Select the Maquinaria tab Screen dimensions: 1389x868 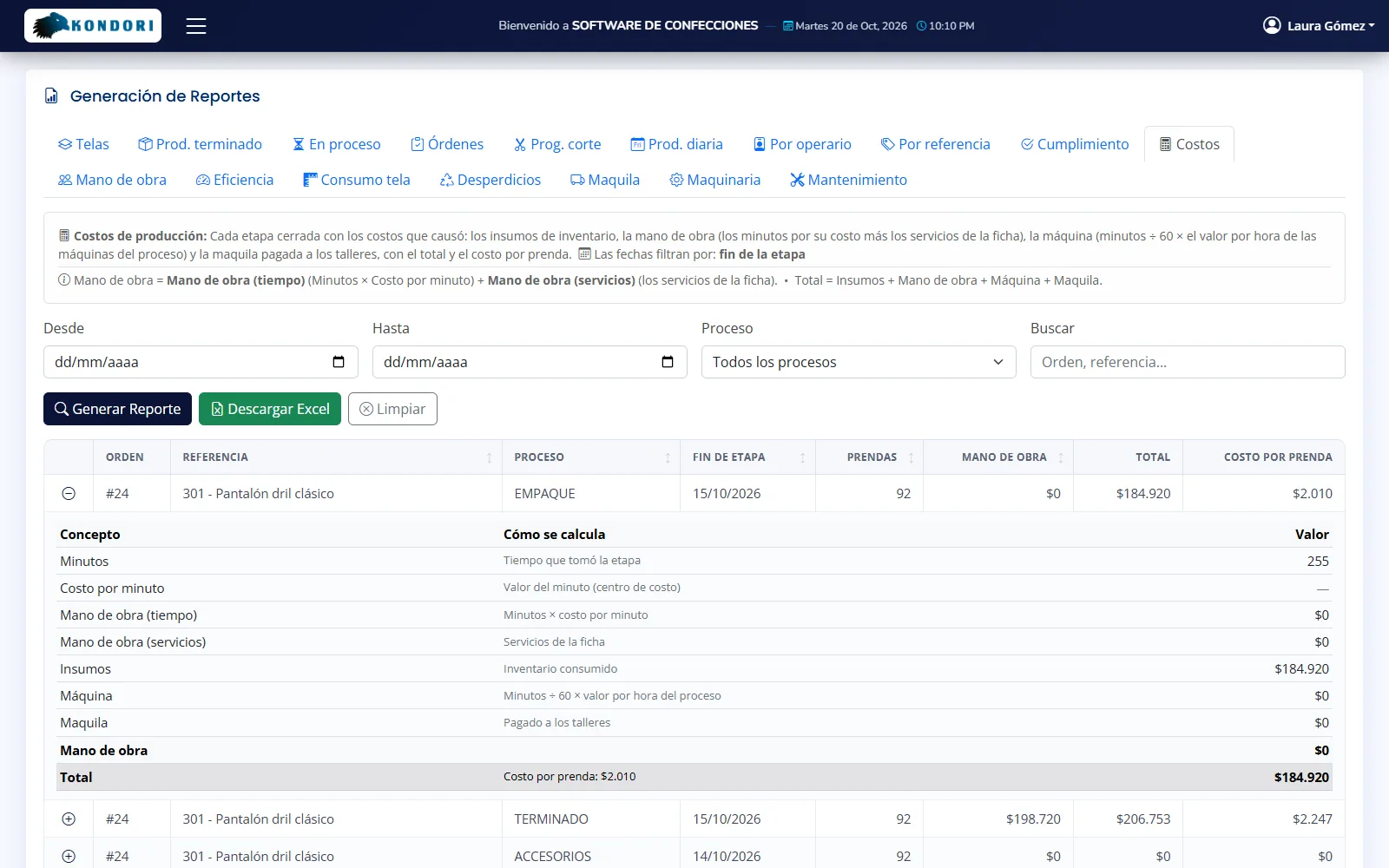coord(714,180)
